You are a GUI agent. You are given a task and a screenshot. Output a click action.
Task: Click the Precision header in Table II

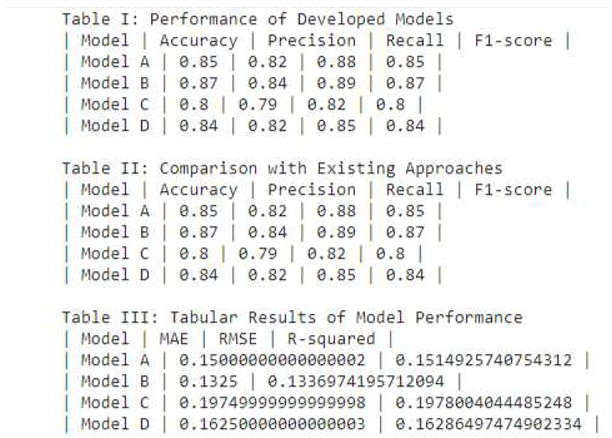pos(314,189)
